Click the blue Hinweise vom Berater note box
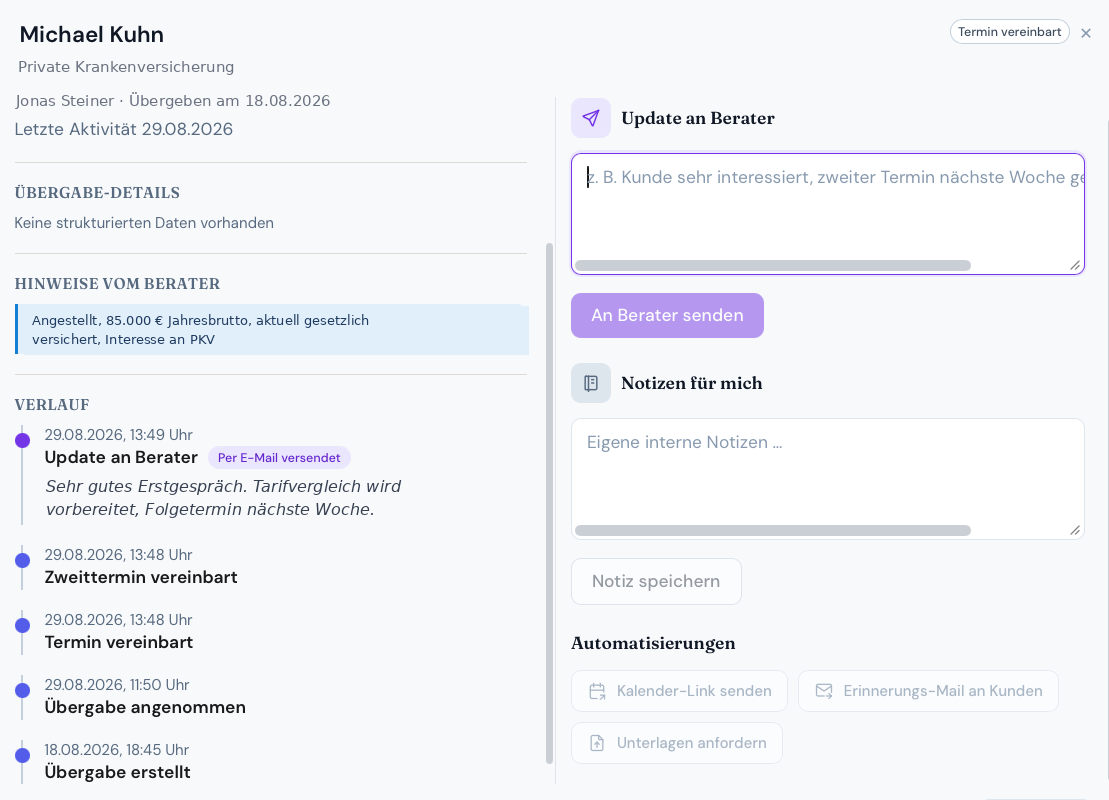Image resolution: width=1109 pixels, height=800 pixels. 272,330
